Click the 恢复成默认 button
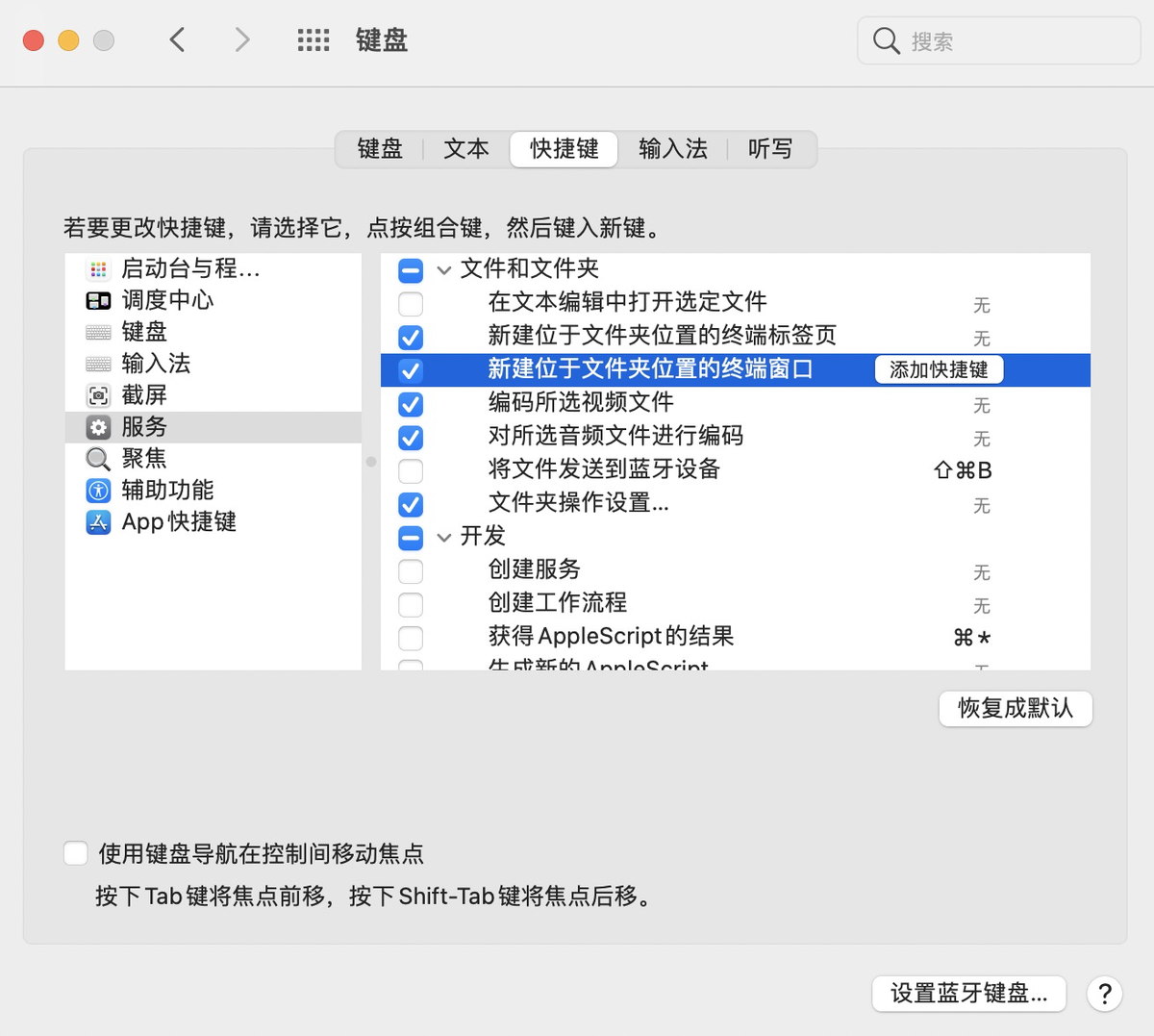Image resolution: width=1154 pixels, height=1036 pixels. point(1015,709)
